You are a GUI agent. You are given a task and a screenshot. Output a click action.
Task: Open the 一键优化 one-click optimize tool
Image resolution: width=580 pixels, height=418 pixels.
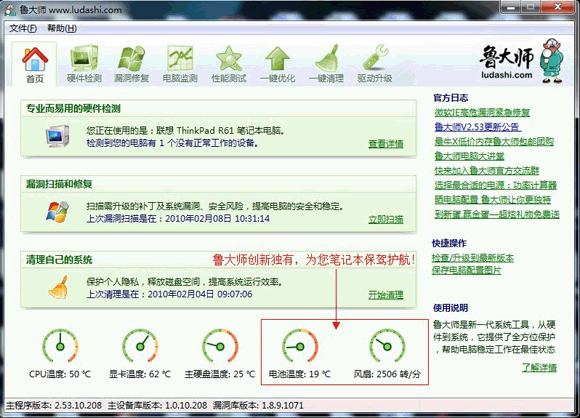coord(277,64)
